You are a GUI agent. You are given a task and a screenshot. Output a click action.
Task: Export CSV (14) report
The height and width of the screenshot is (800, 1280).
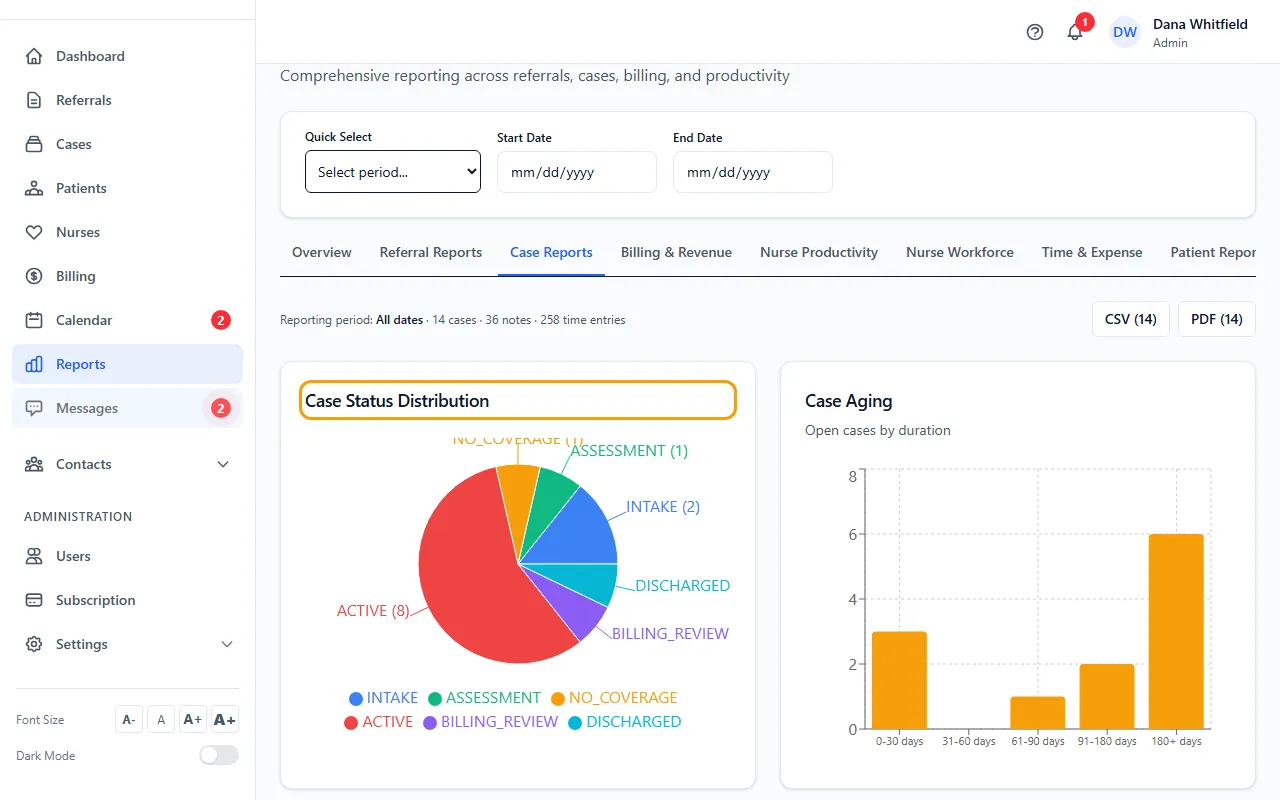pyautogui.click(x=1131, y=319)
